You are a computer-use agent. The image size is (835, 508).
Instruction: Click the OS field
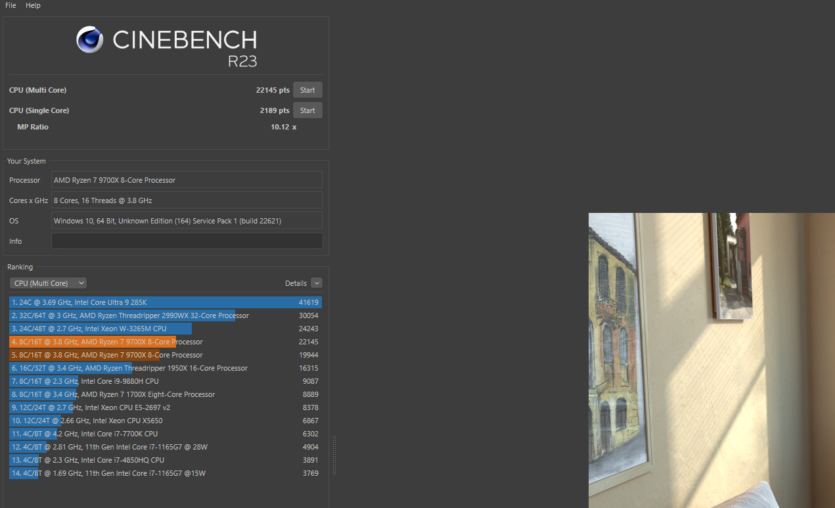coord(186,220)
